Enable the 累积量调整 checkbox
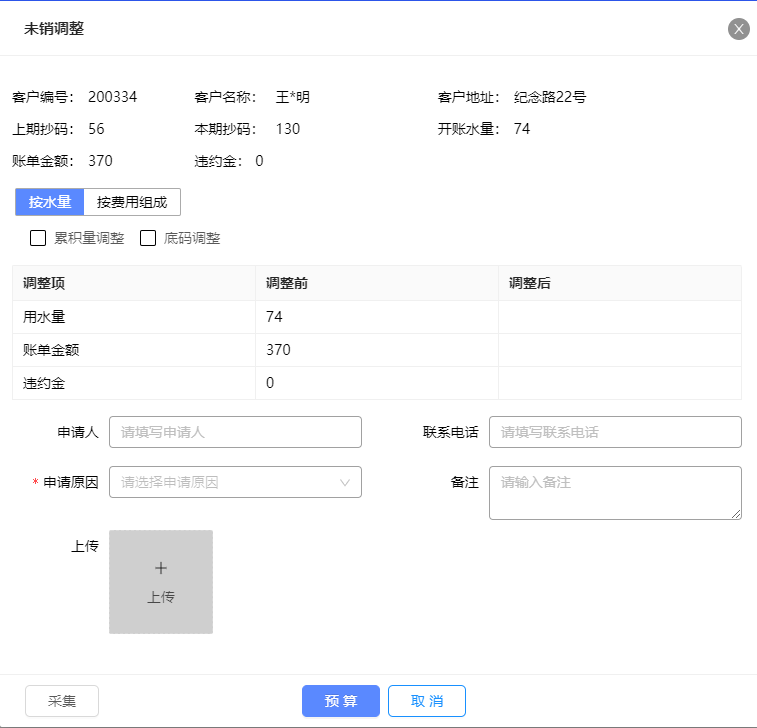The height and width of the screenshot is (728, 757). [38, 238]
